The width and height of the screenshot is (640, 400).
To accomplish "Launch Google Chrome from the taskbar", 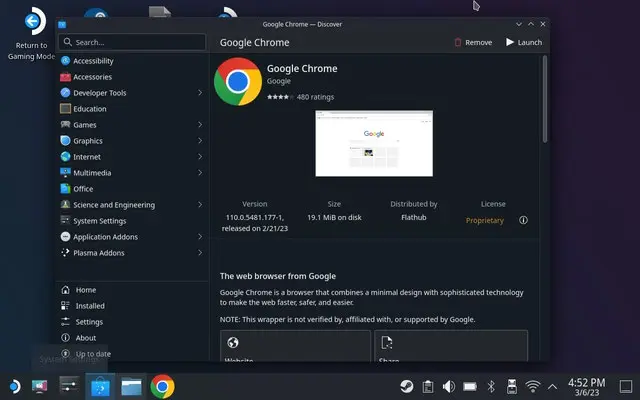I will click(162, 386).
